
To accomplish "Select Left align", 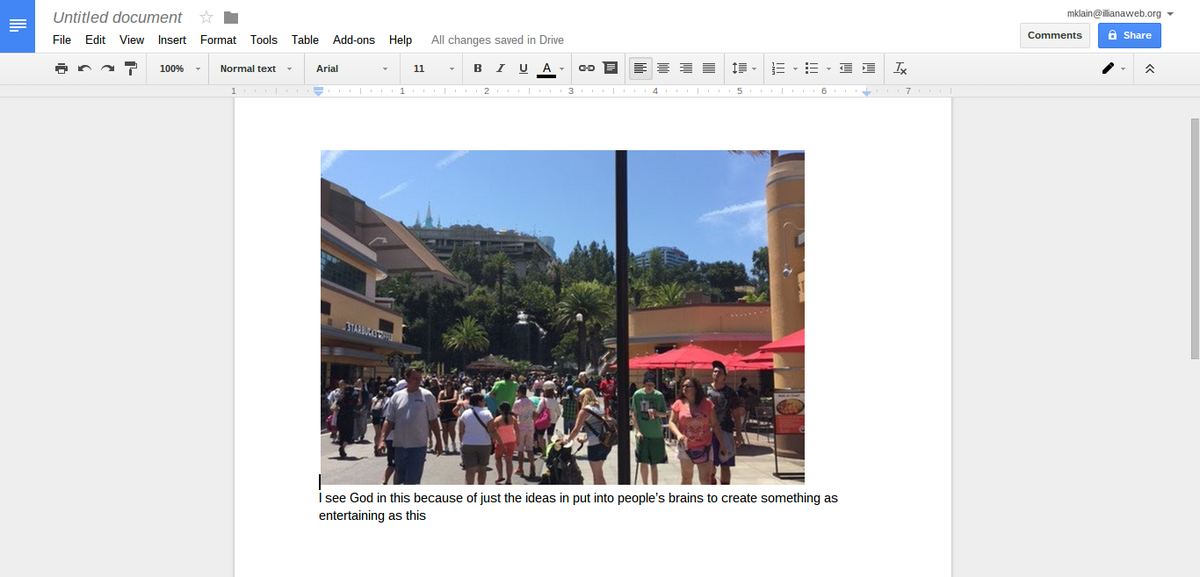I will [x=640, y=68].
